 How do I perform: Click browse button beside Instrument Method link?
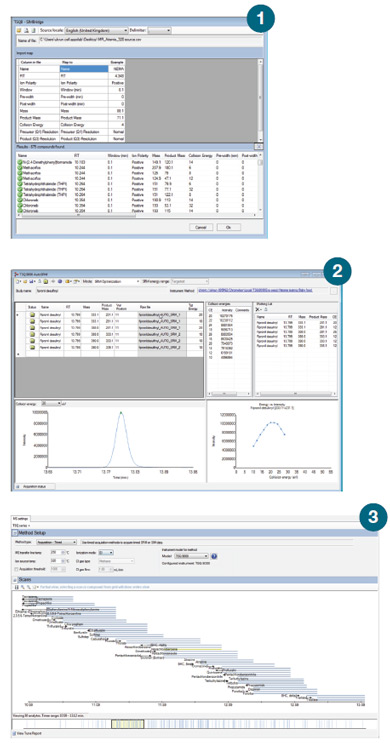tap(334, 291)
